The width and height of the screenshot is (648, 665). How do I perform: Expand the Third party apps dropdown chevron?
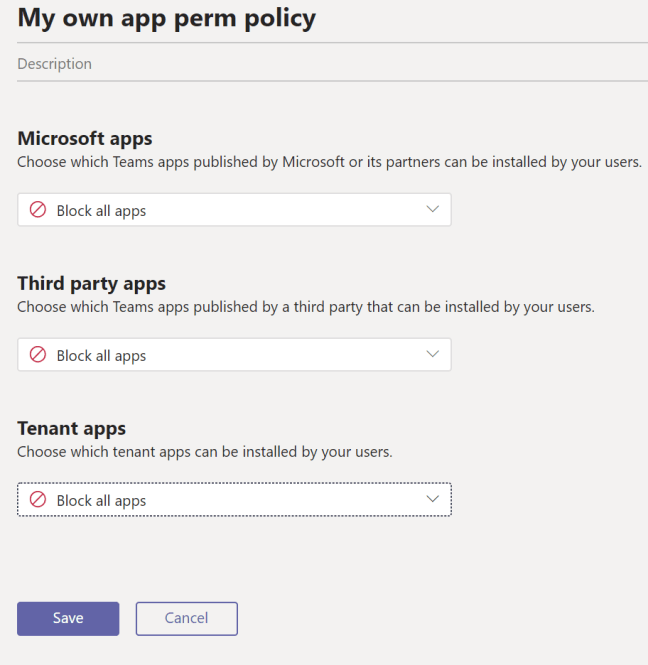(432, 355)
